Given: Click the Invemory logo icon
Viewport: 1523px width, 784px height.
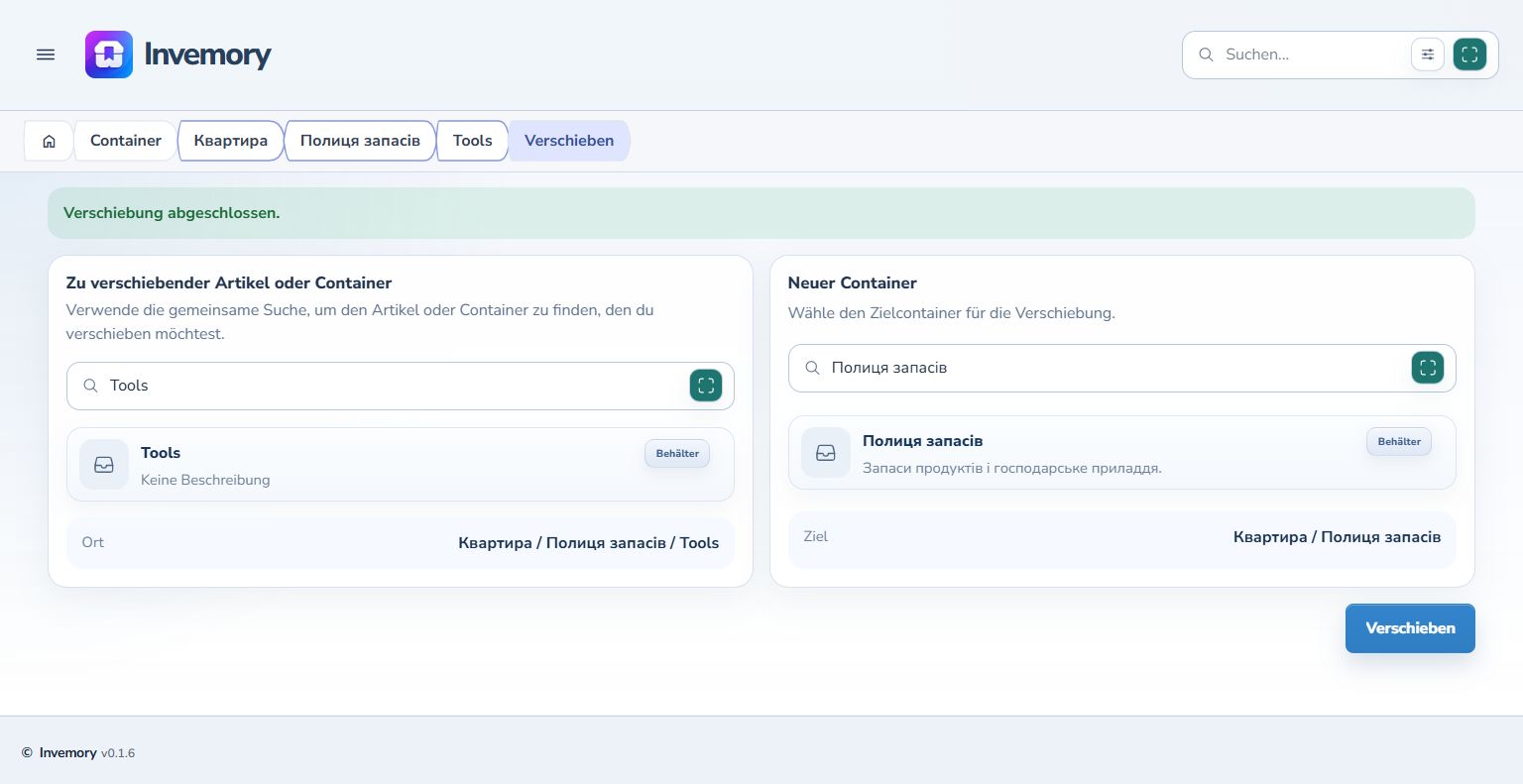Looking at the screenshot, I should 109,55.
